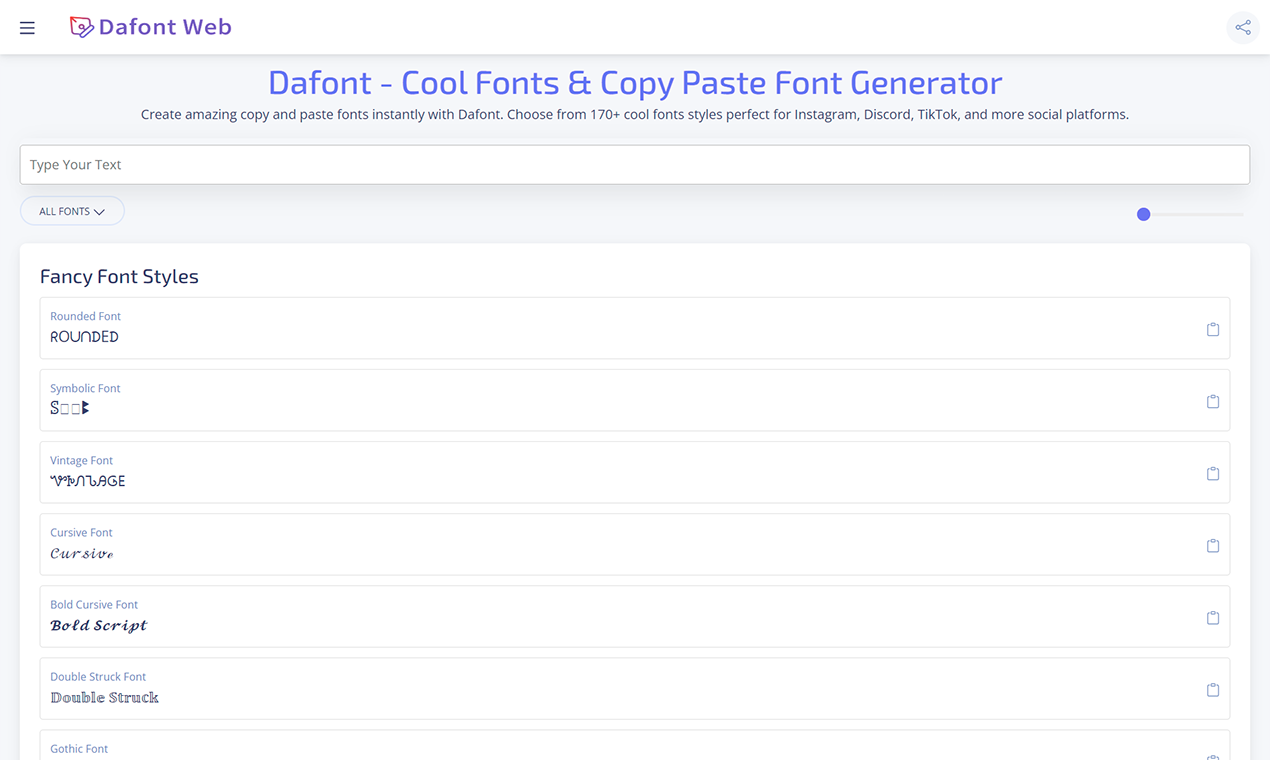The image size is (1270, 760).
Task: Select the Bold Script sample text
Action: coord(99,625)
